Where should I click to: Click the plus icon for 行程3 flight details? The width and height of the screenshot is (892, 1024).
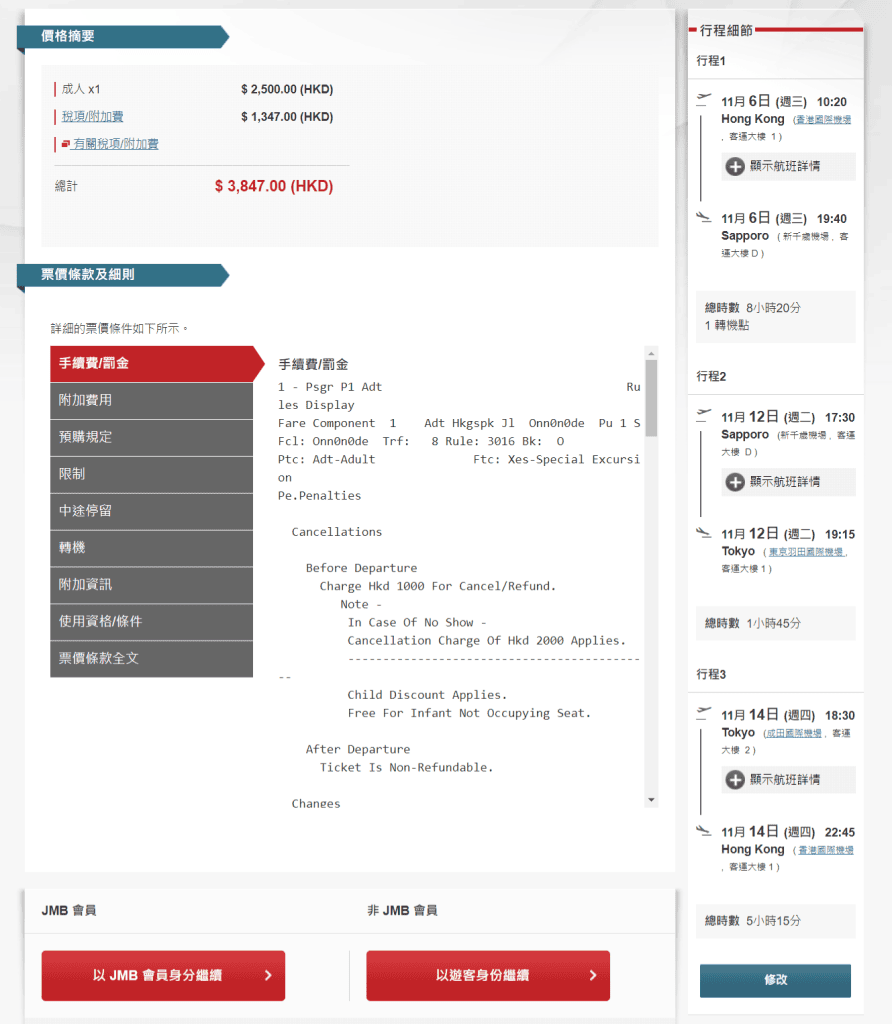coord(735,780)
